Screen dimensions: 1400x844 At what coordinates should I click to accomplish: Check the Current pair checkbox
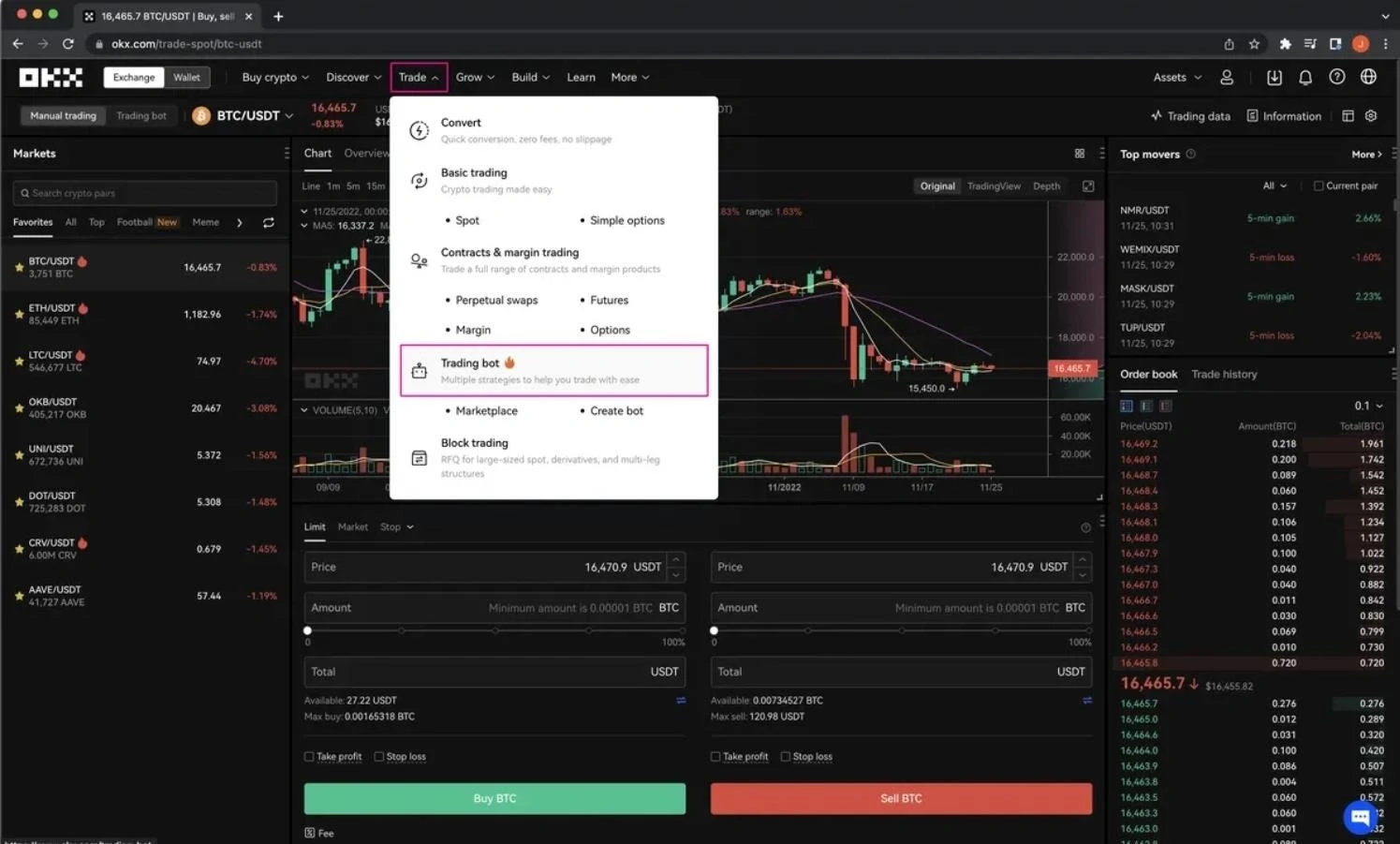pos(1319,186)
